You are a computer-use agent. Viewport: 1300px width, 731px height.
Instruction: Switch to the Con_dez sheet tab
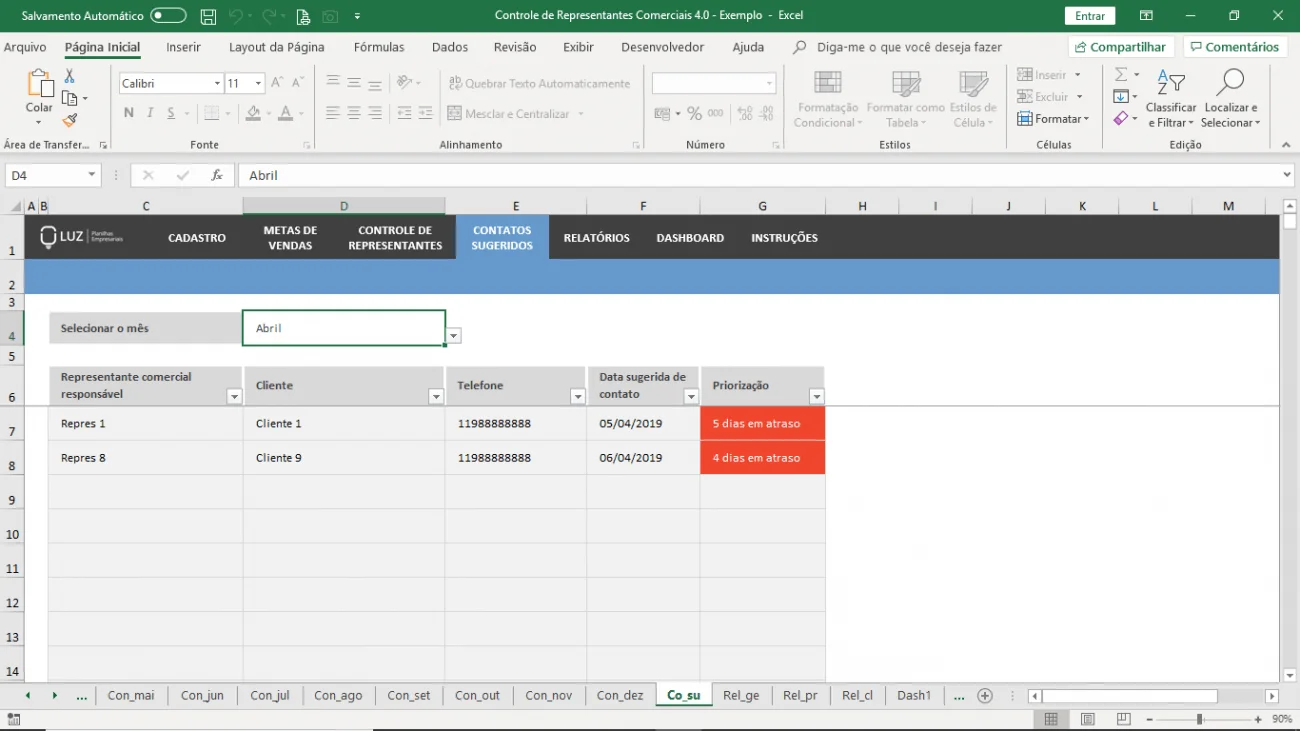[x=619, y=696]
